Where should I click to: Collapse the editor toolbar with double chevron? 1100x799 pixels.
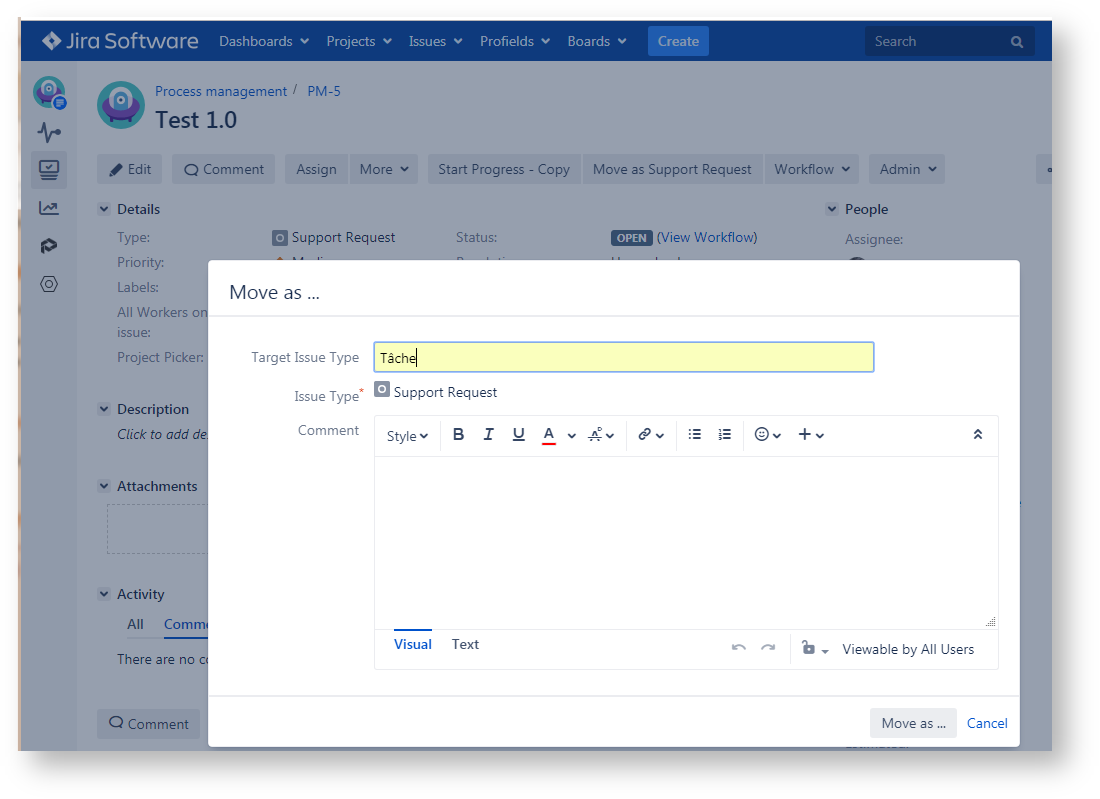coord(977,435)
